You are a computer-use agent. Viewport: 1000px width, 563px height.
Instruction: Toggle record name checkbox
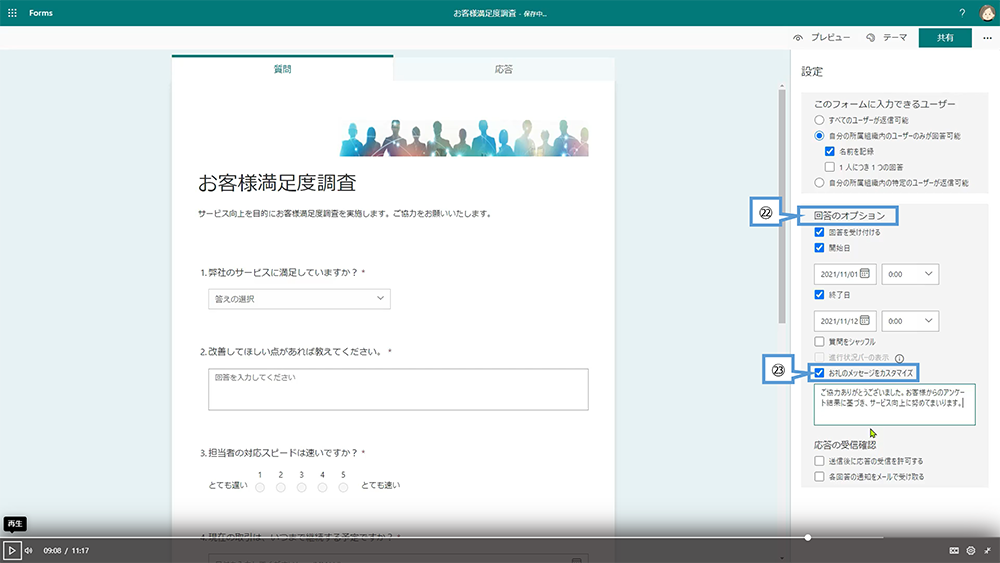coord(829,151)
